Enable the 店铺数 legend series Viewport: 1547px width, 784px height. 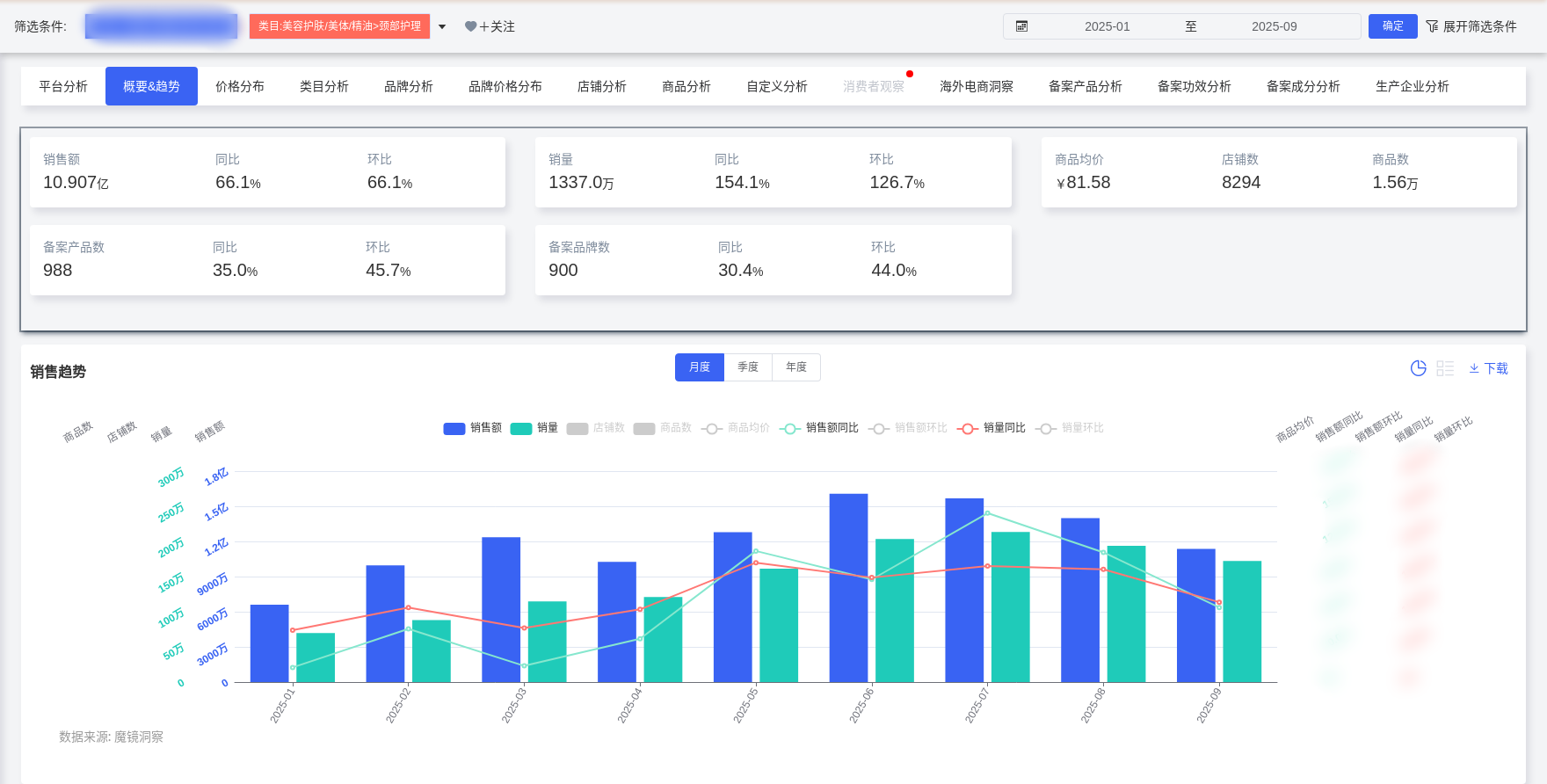coord(596,428)
